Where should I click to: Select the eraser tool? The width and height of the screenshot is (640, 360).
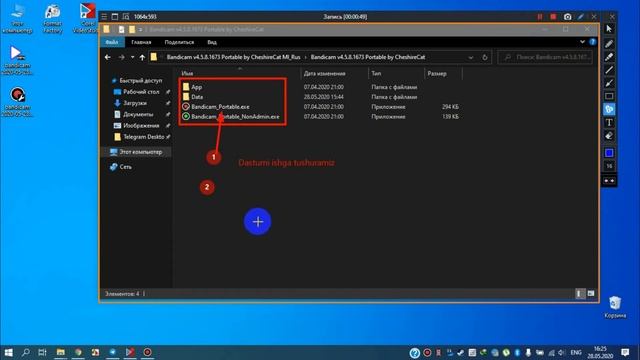click(x=609, y=136)
